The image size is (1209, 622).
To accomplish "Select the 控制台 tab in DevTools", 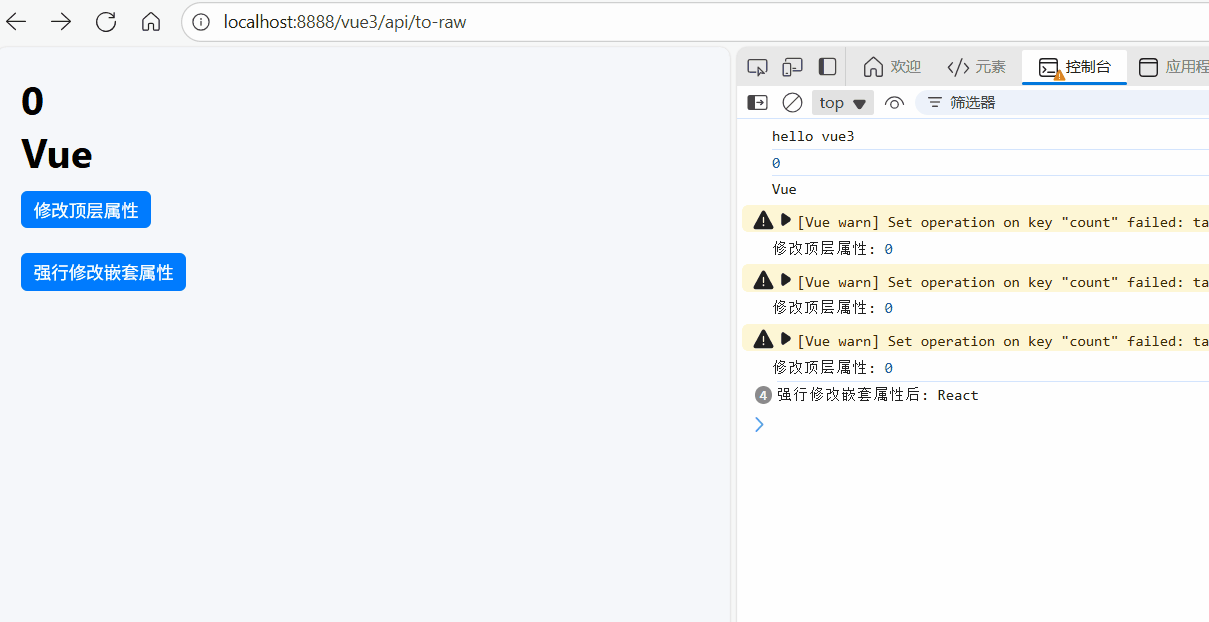I will 1075,67.
